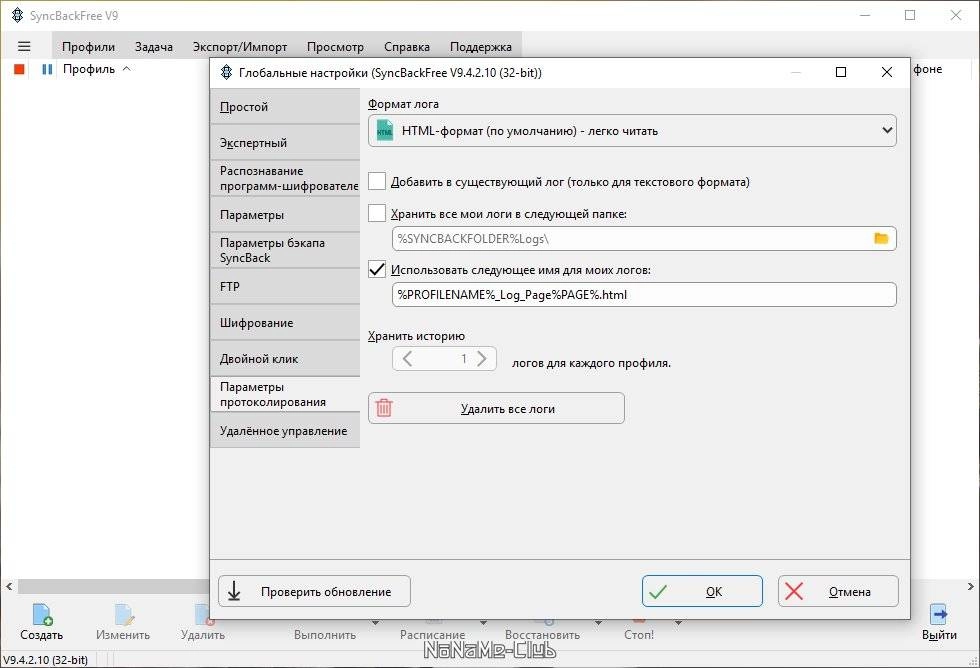Maximize the Global settings dialog
Screen dimensions: 980x668
(841, 72)
